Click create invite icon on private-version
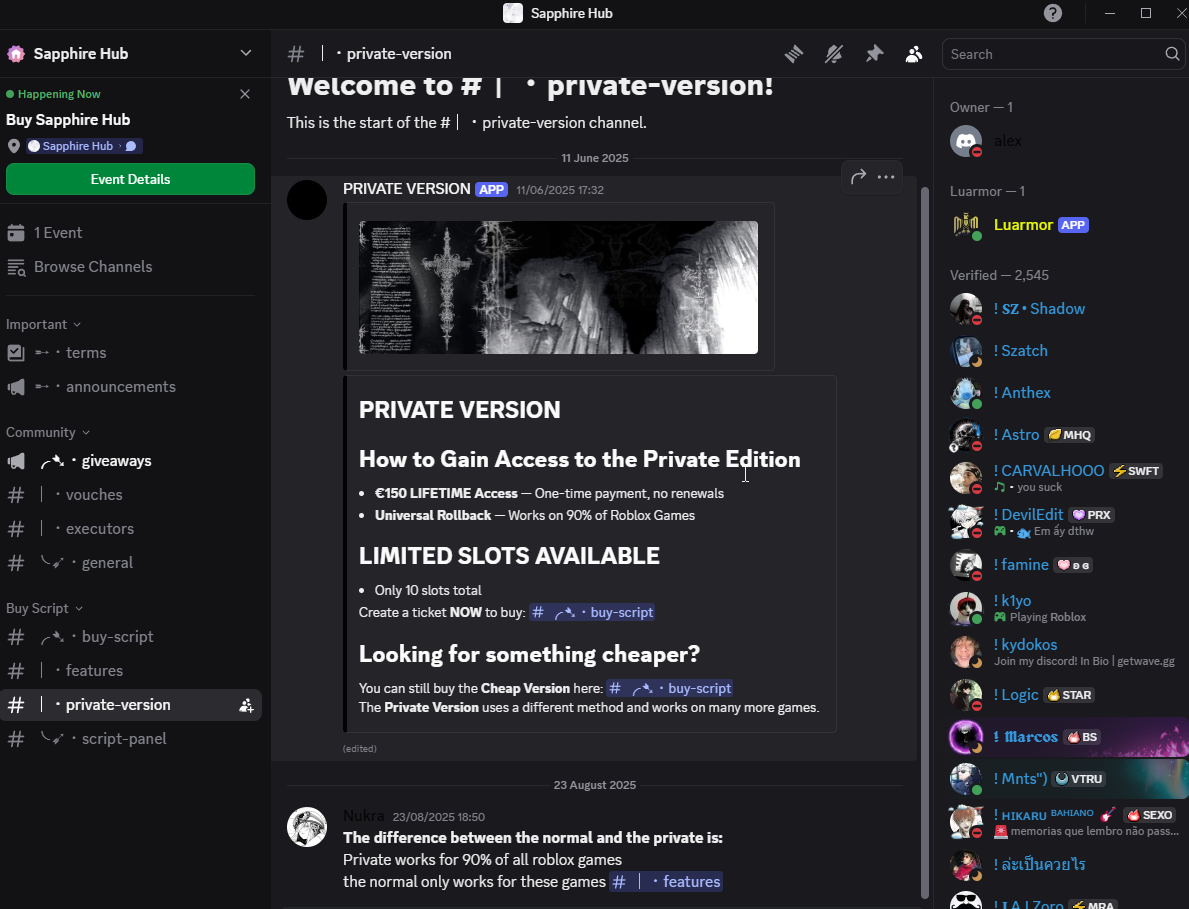The height and width of the screenshot is (909, 1189). pos(246,705)
